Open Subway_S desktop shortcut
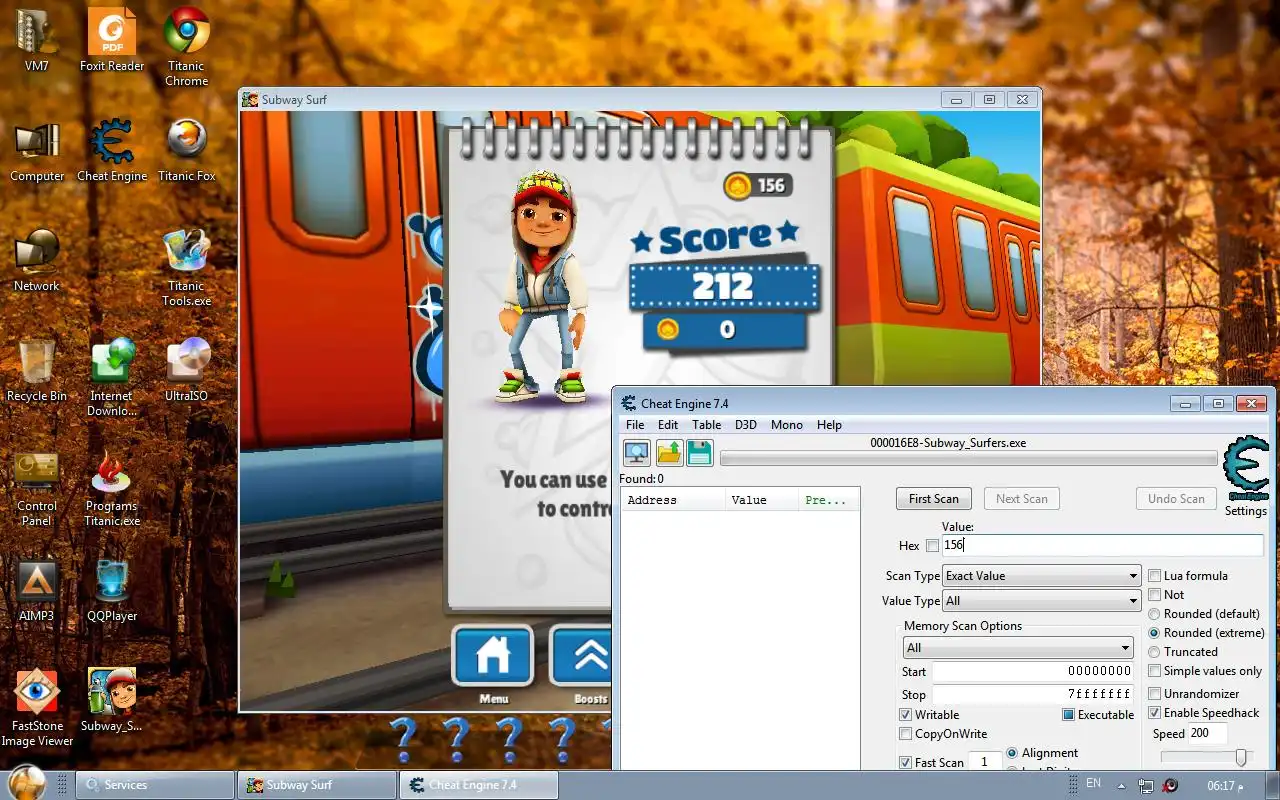1280x800 pixels. pos(112,700)
